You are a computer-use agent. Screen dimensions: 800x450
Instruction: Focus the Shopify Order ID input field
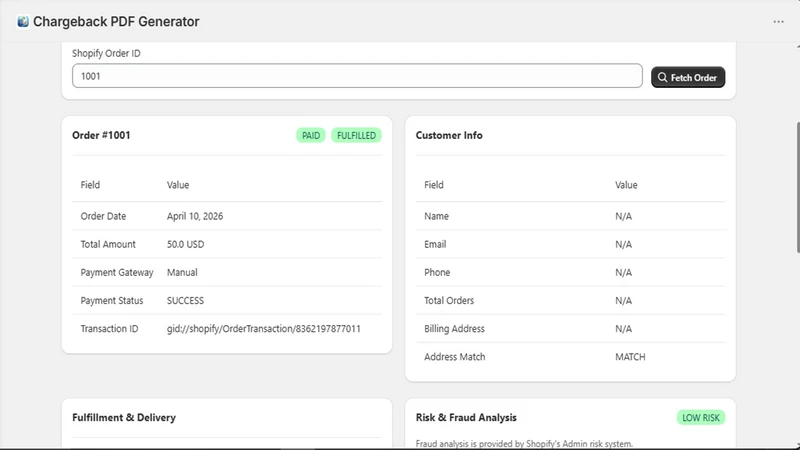click(x=357, y=76)
